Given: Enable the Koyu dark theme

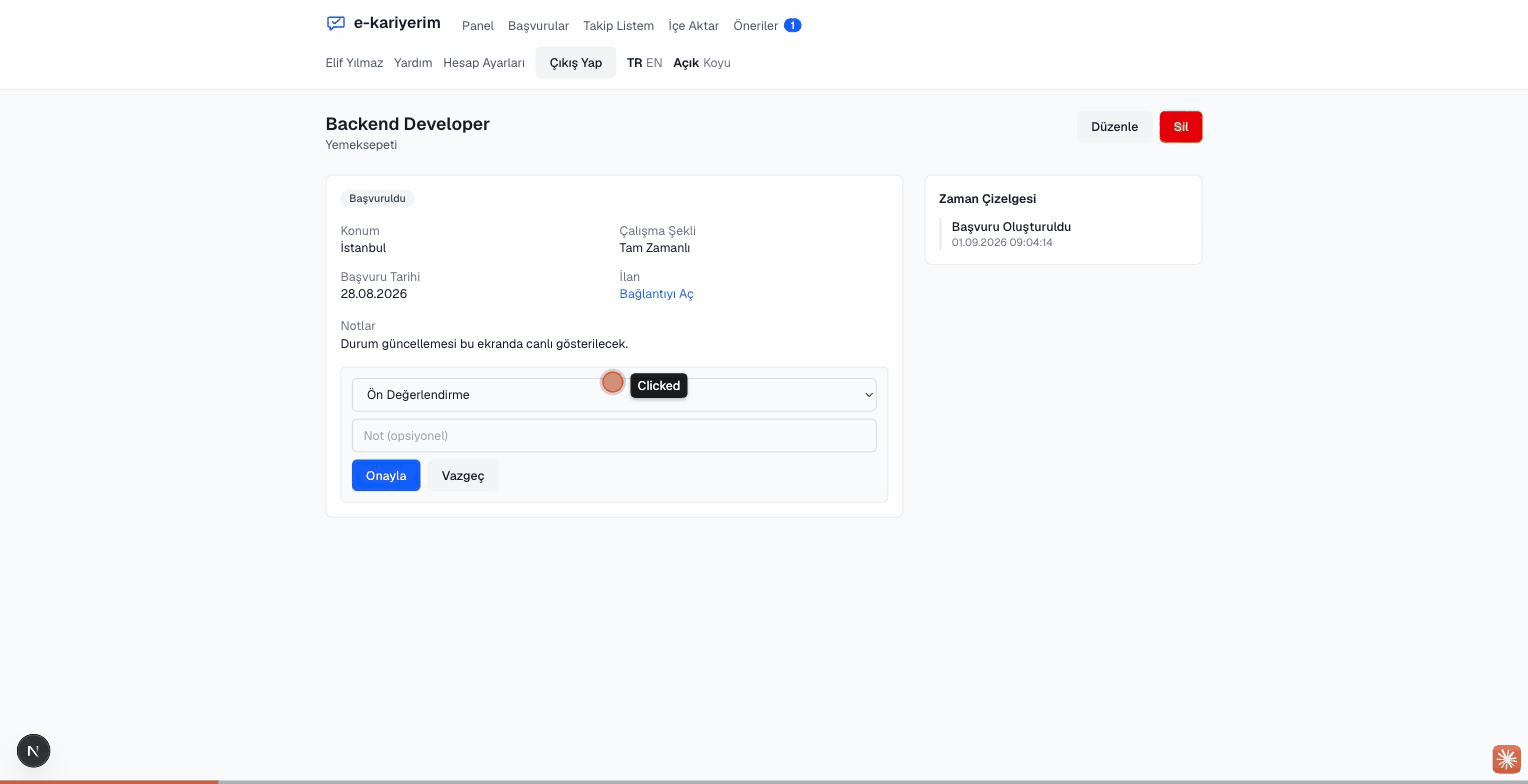Looking at the screenshot, I should click(x=717, y=63).
